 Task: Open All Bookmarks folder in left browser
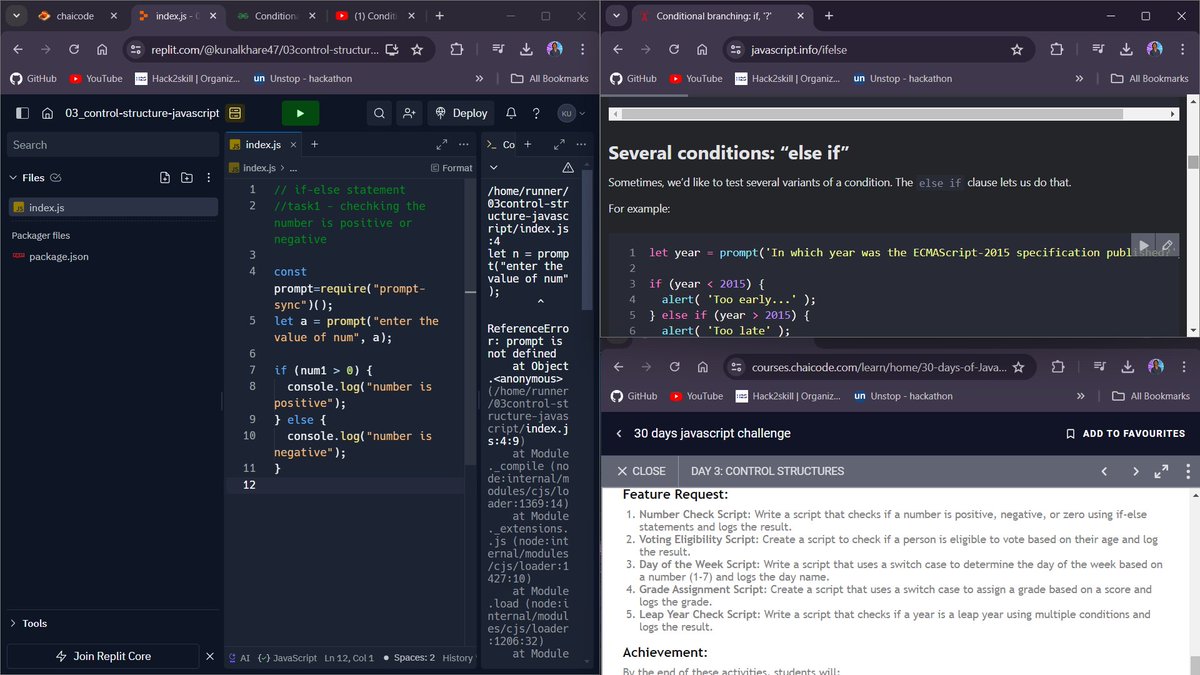click(x=549, y=78)
